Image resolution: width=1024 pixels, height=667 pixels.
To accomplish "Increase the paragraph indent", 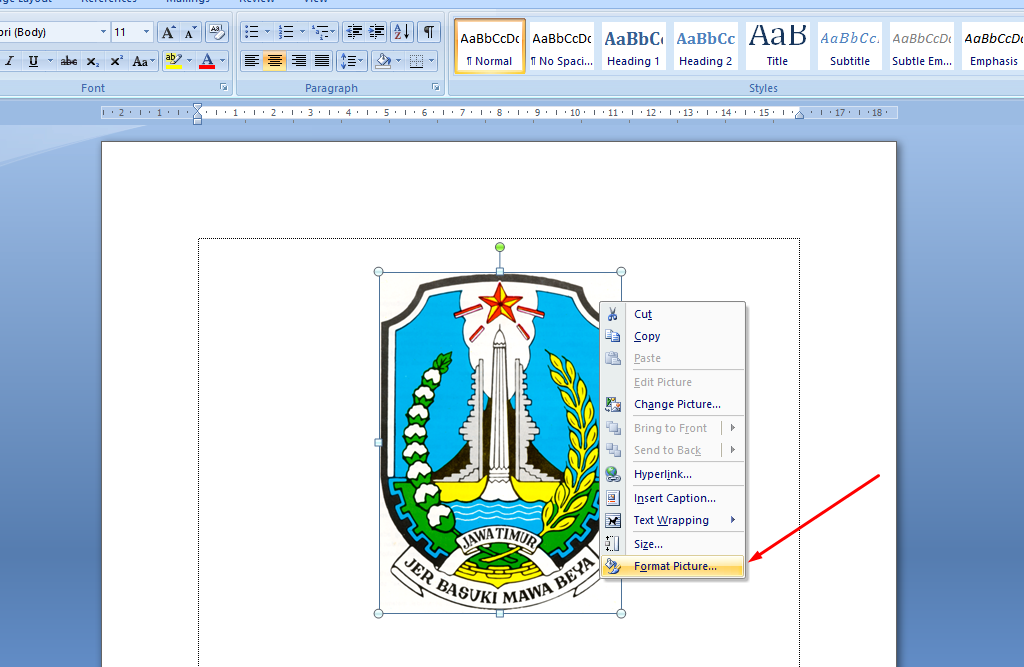I will tap(377, 32).
